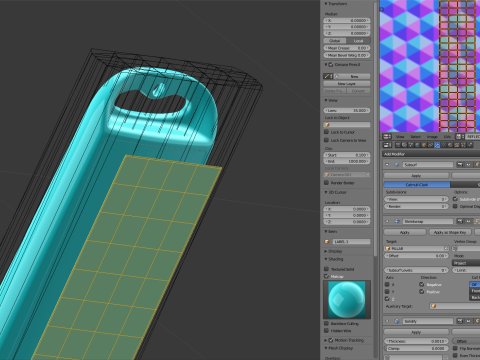Open View menu in UV editor header

pyautogui.click(x=400, y=137)
